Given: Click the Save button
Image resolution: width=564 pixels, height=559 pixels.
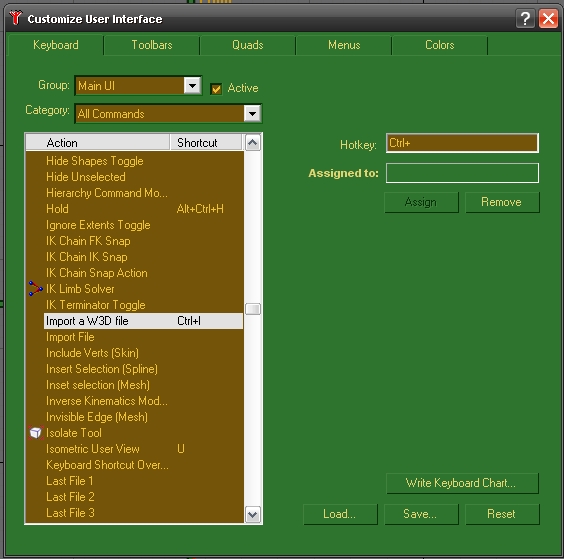Looking at the screenshot, I should (x=421, y=514).
